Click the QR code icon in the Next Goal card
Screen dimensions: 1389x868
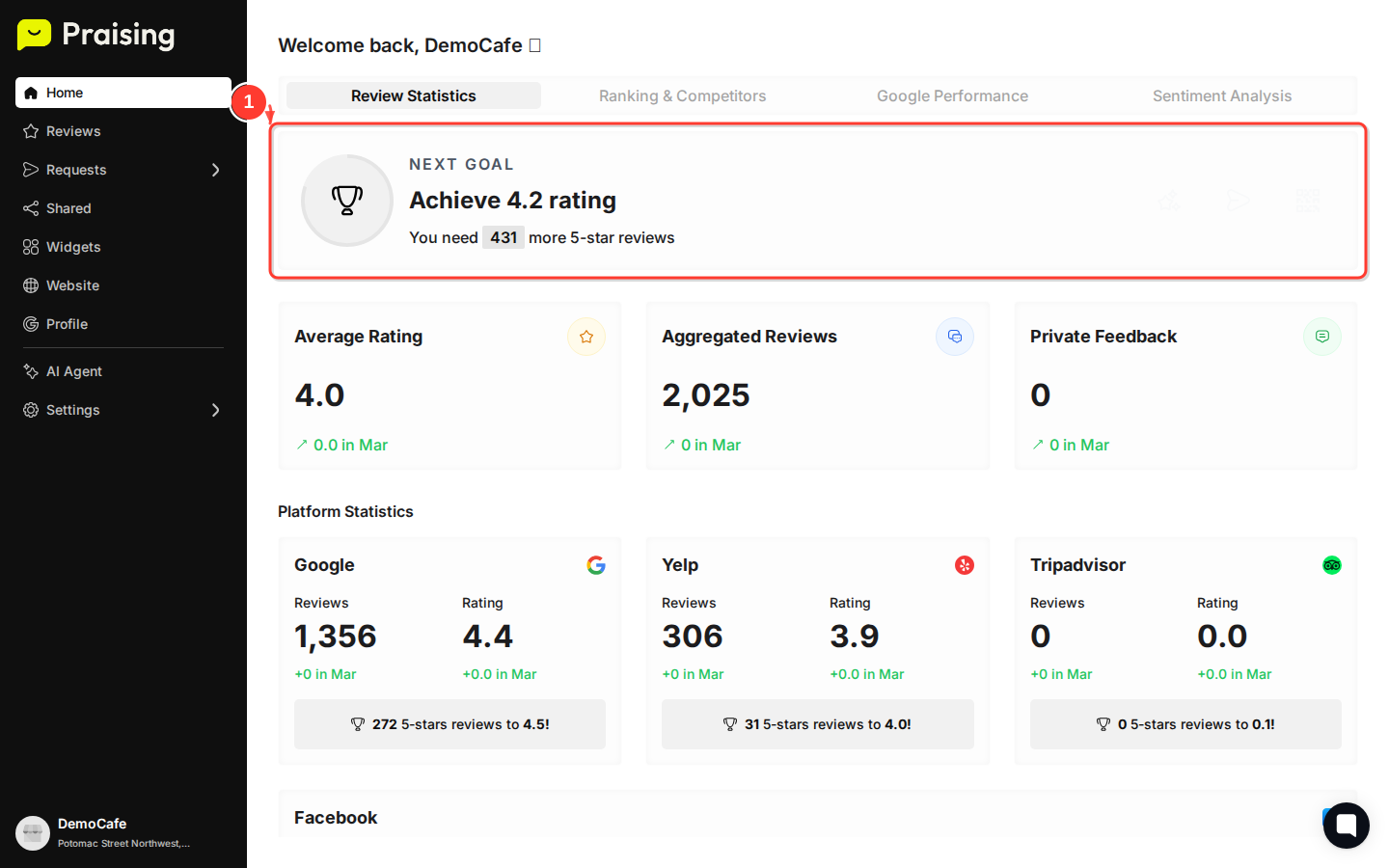1308,201
